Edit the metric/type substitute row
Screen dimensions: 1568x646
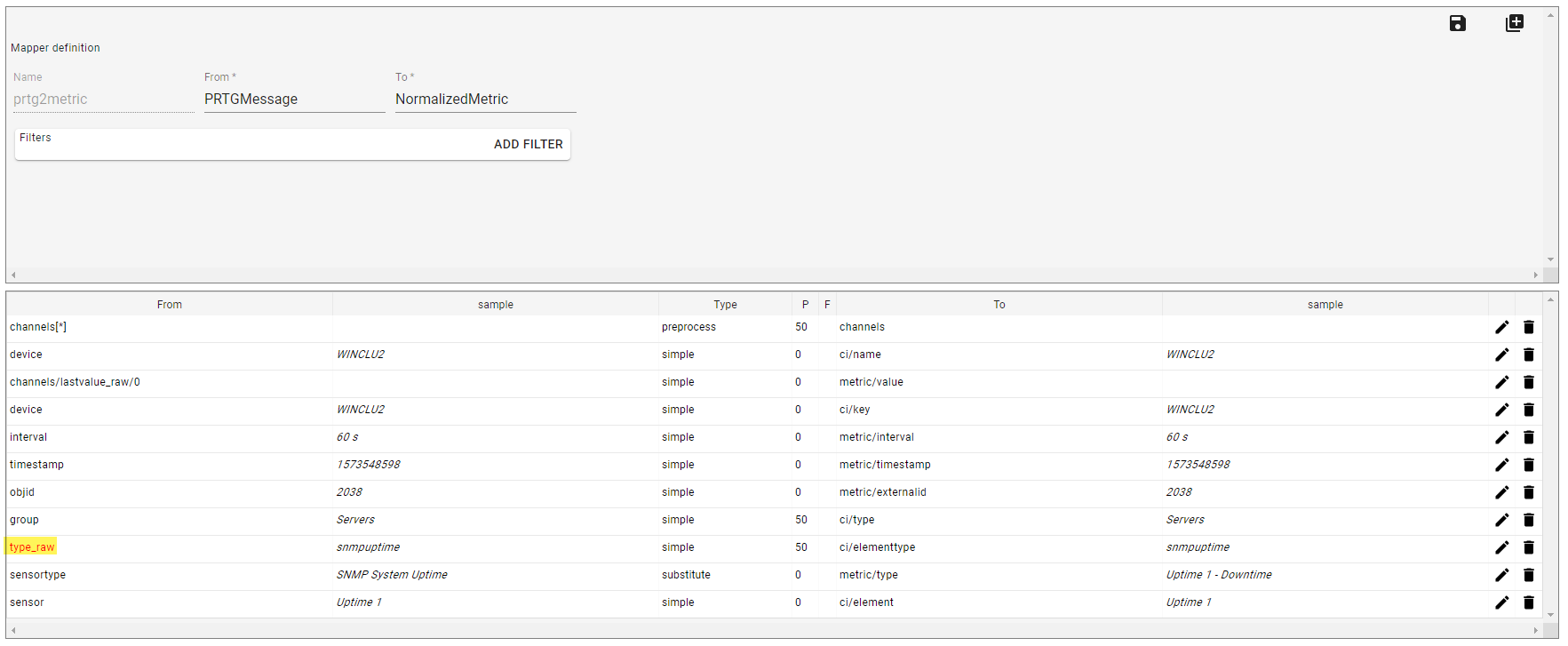tap(1501, 575)
